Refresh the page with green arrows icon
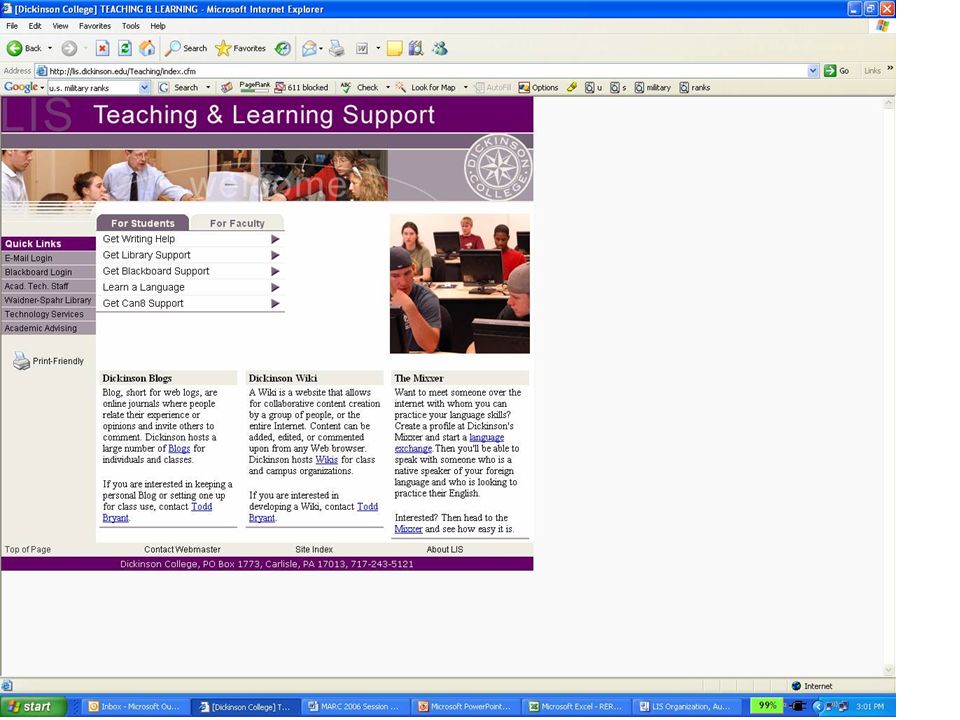960x720 pixels. click(x=125, y=48)
